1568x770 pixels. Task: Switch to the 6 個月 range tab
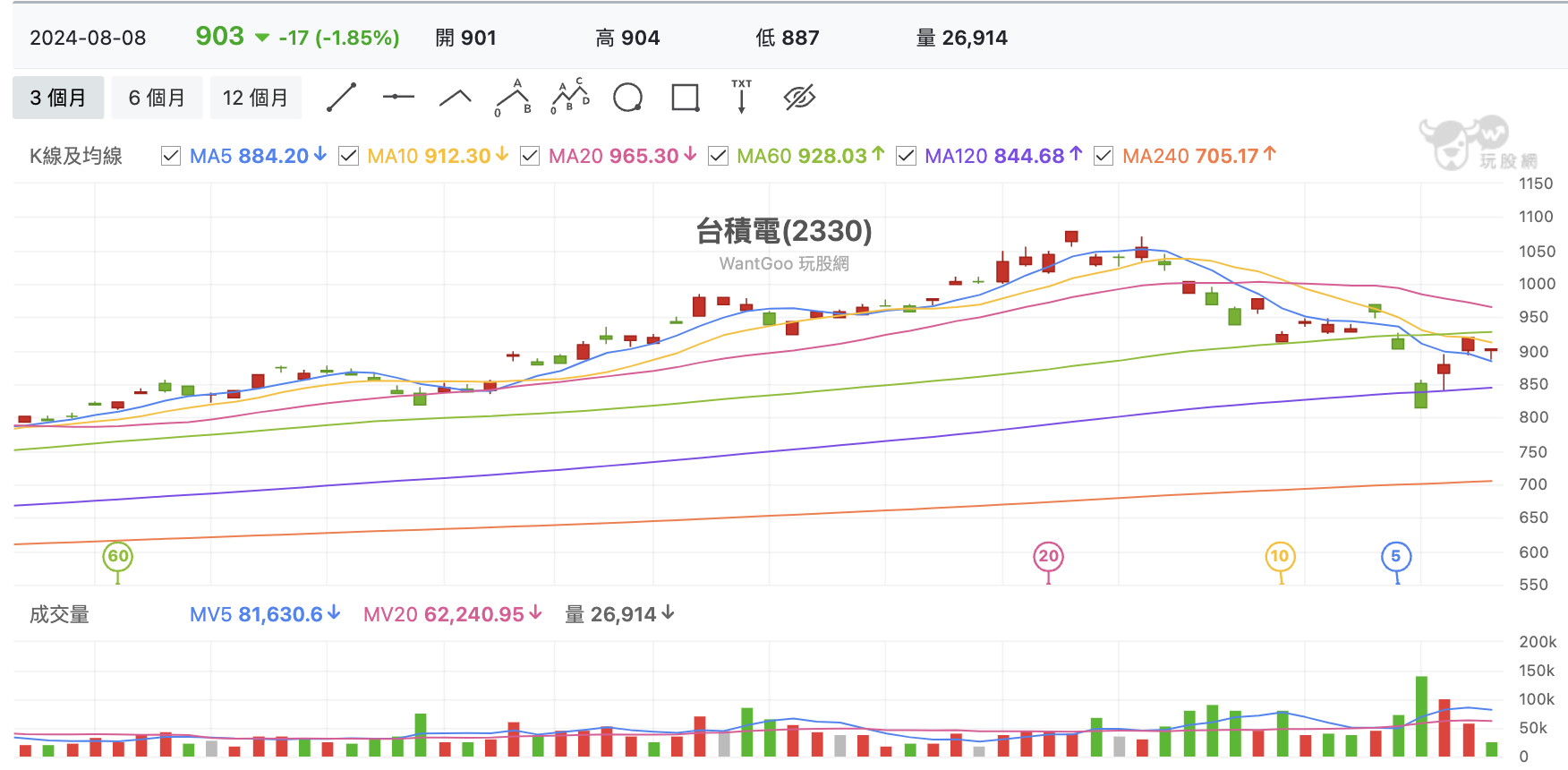click(157, 98)
